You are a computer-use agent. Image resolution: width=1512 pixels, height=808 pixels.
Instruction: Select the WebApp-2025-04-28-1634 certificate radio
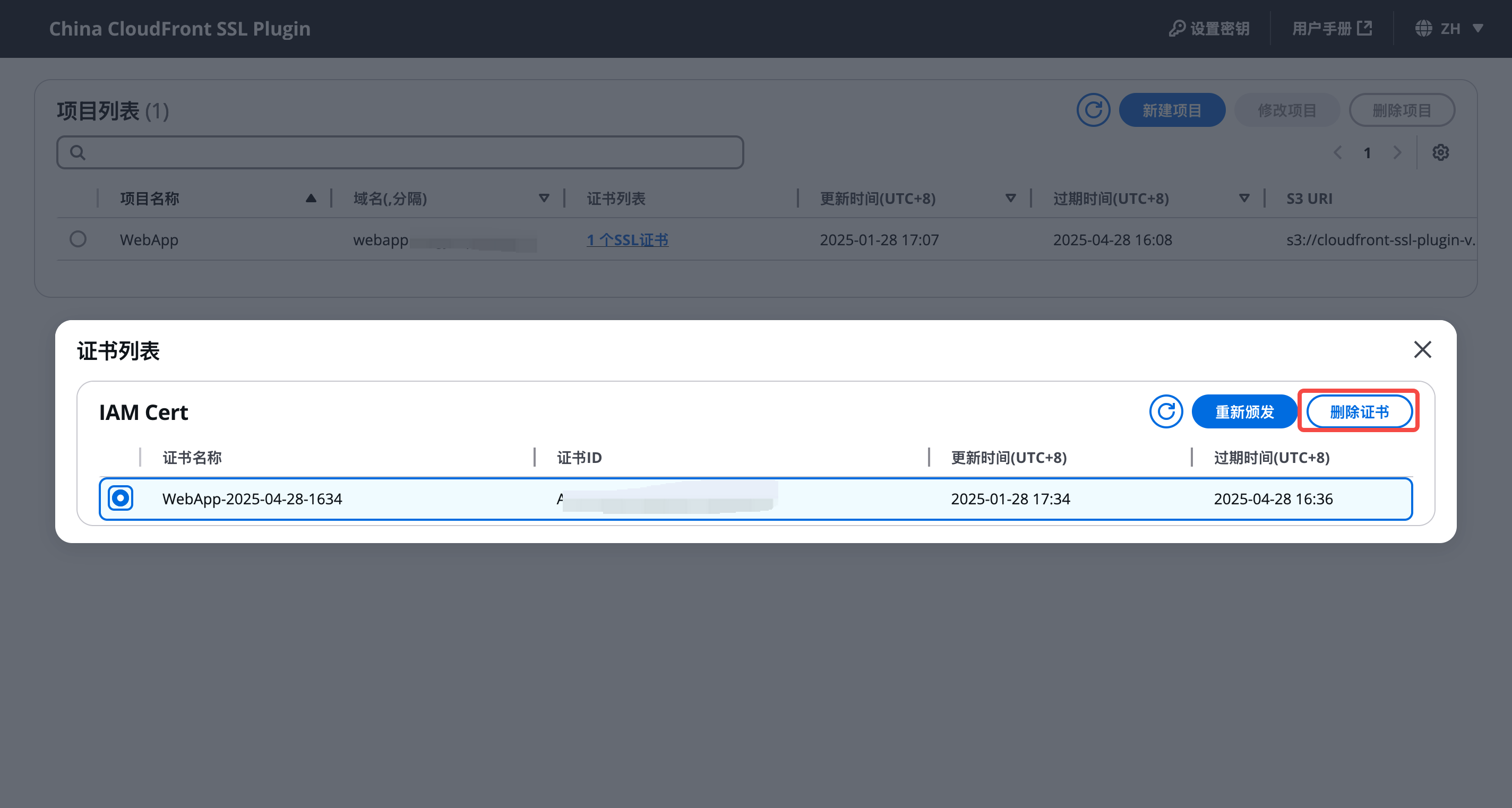[x=121, y=498]
